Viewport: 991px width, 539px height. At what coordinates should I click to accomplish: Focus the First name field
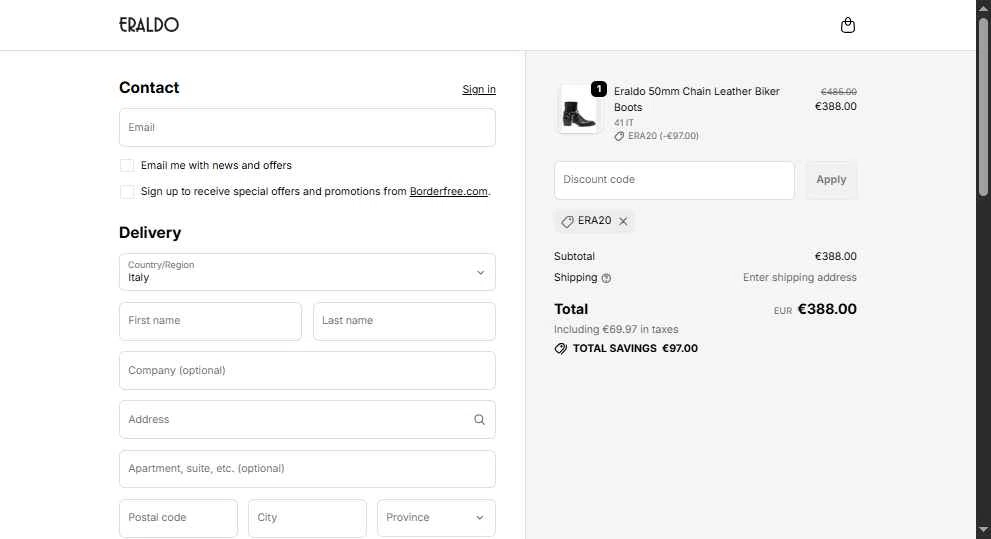pyautogui.click(x=210, y=321)
